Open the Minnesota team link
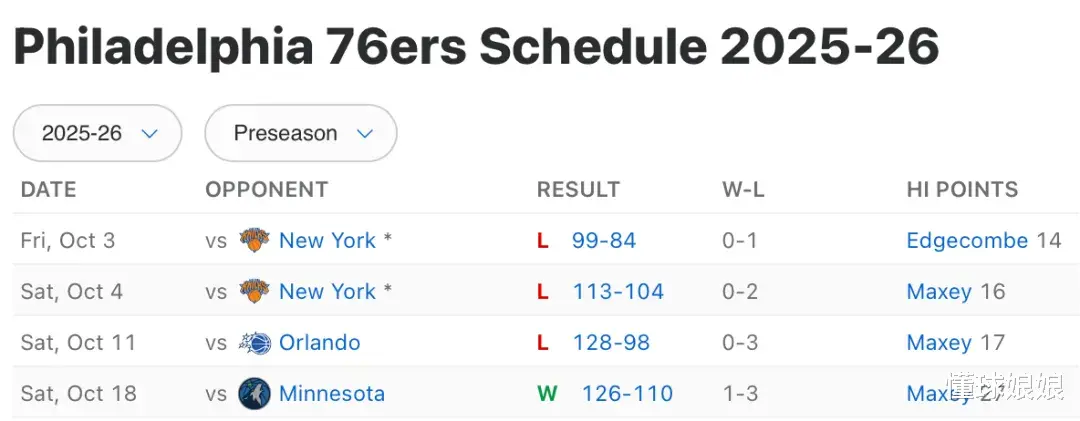 click(x=332, y=393)
